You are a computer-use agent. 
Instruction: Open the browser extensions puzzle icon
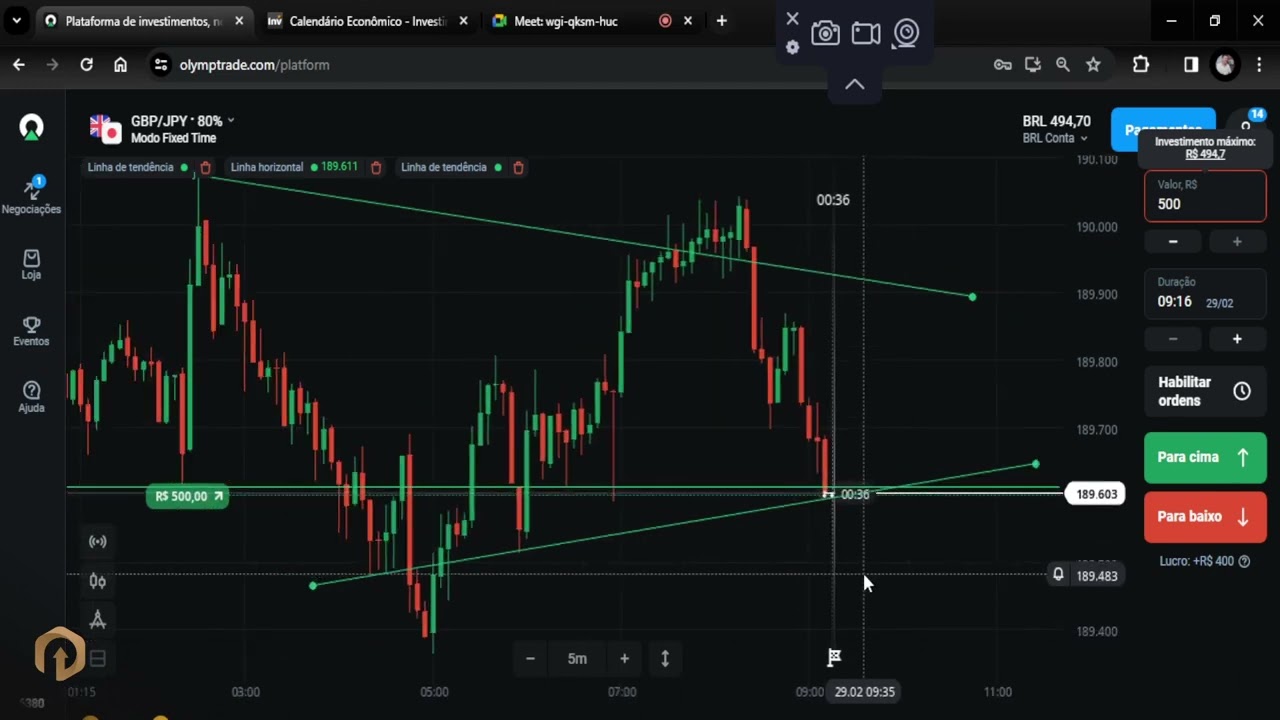[1141, 65]
